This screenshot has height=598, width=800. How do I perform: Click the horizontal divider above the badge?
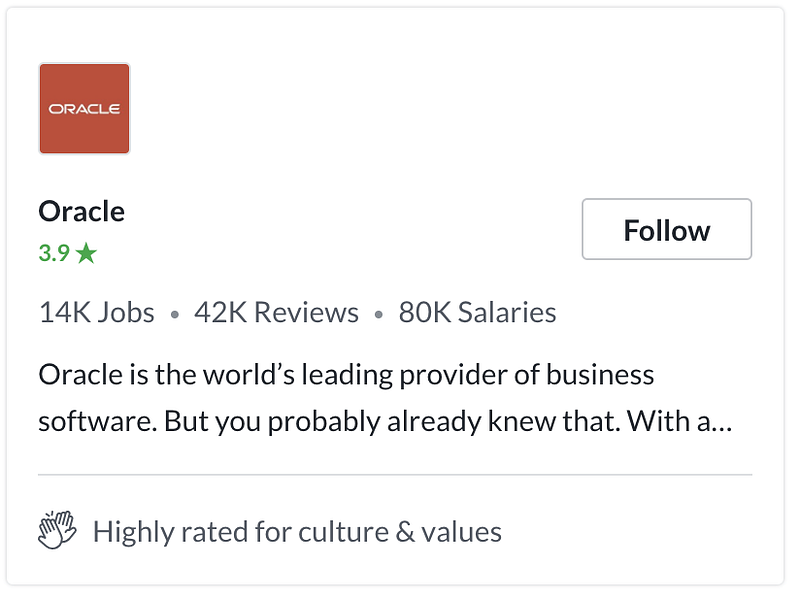coord(395,474)
